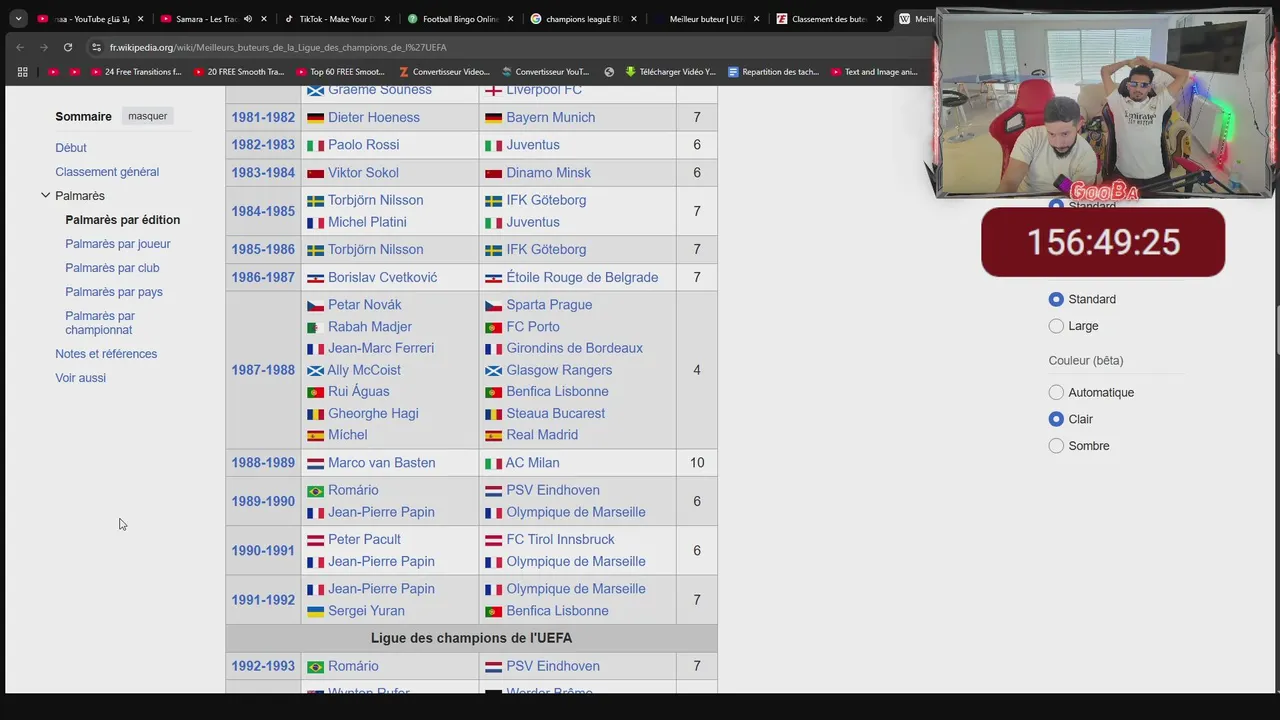1280x720 pixels.
Task: Open the 1992-1993 season link
Action: click(263, 666)
